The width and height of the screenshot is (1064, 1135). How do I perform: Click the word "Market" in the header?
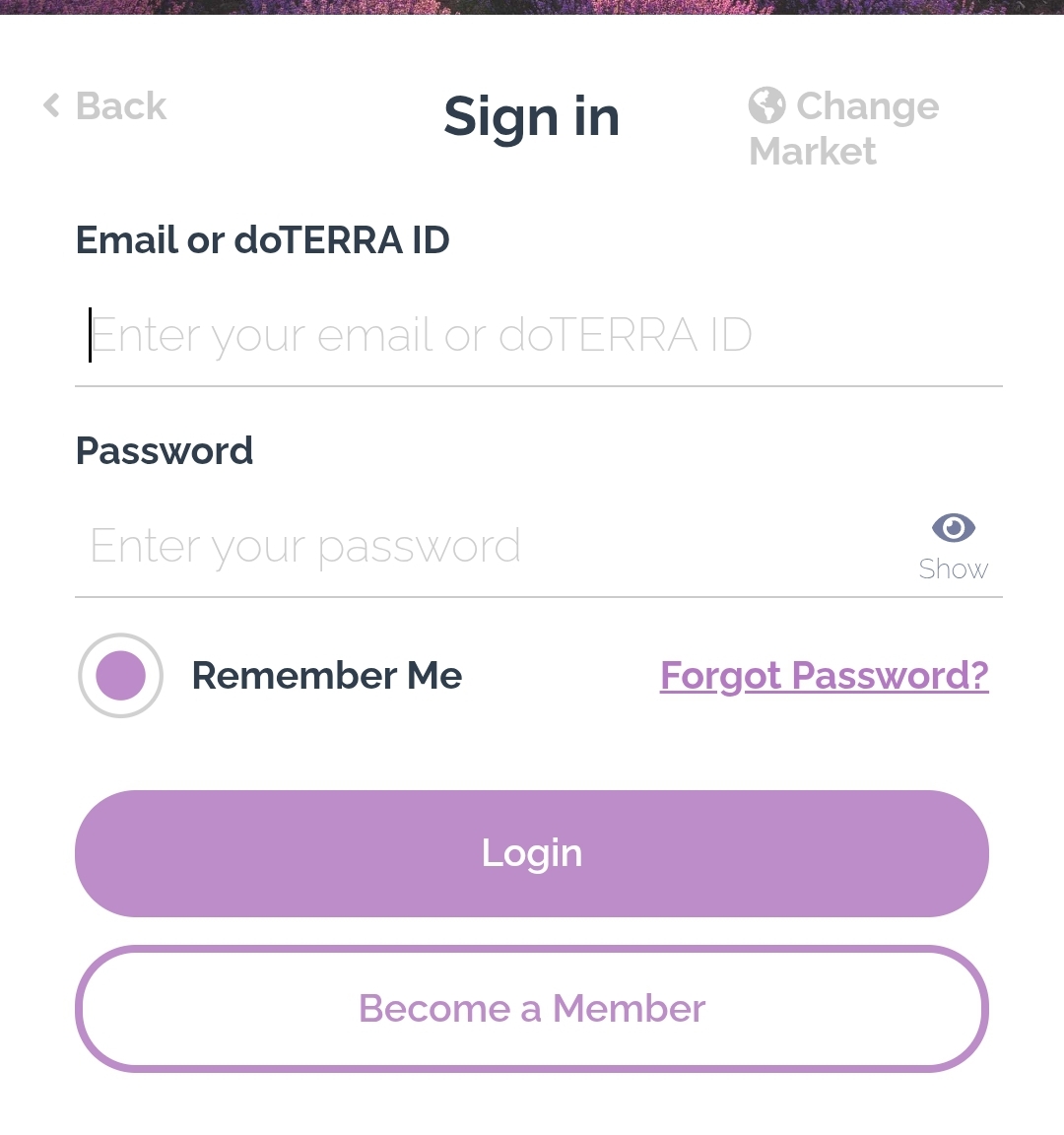(813, 152)
